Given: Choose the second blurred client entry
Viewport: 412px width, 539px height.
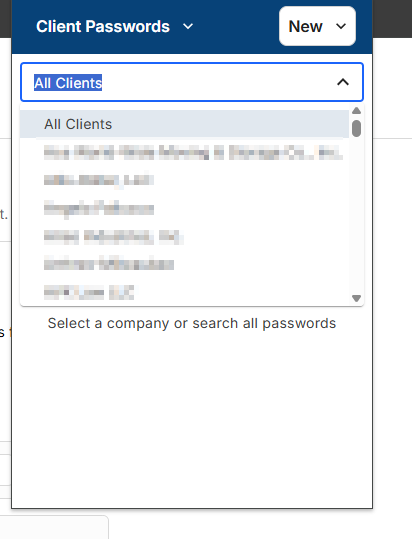Looking at the screenshot, I should [184, 180].
